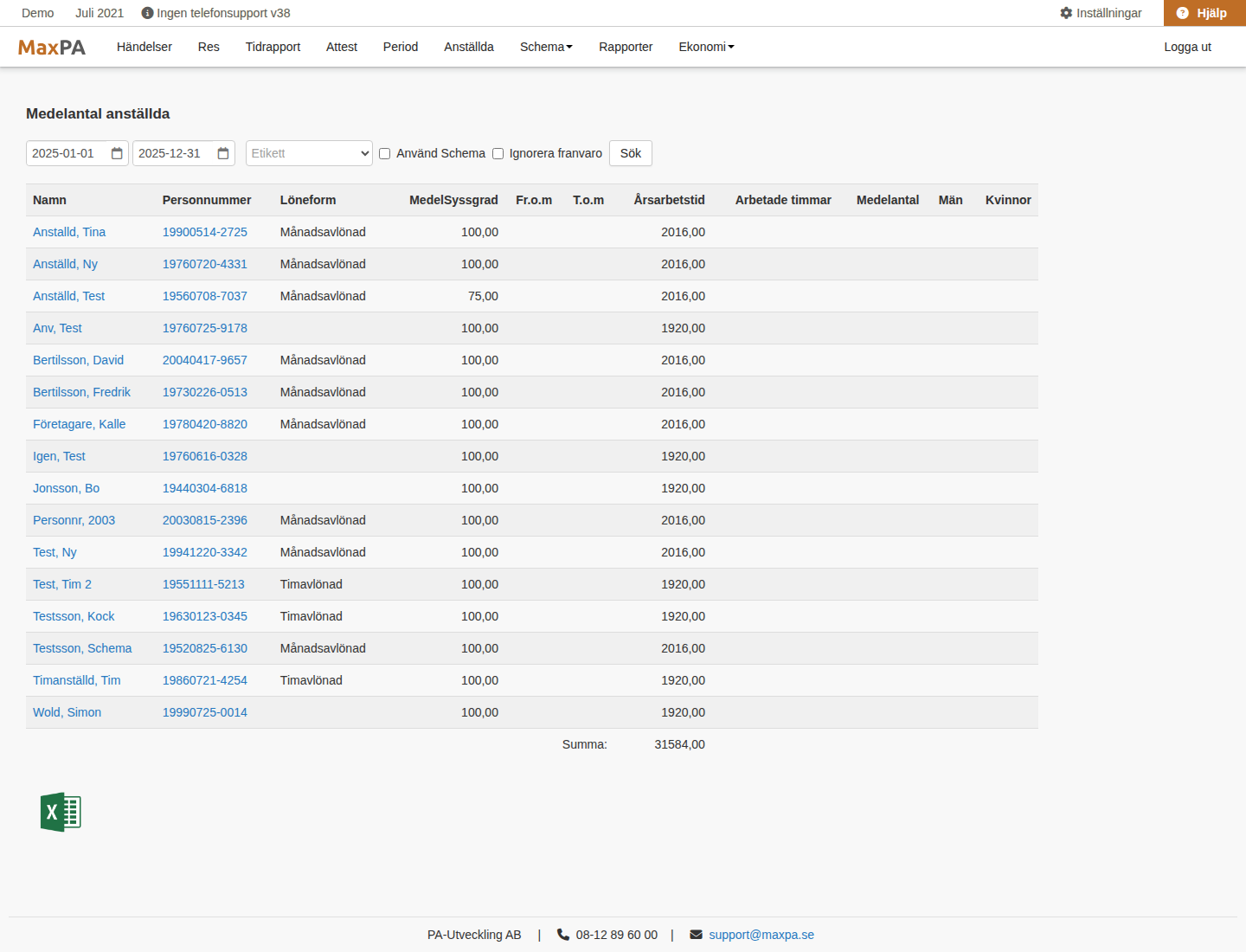Image resolution: width=1246 pixels, height=952 pixels.
Task: Open the Tidrapport menu item
Action: (273, 47)
